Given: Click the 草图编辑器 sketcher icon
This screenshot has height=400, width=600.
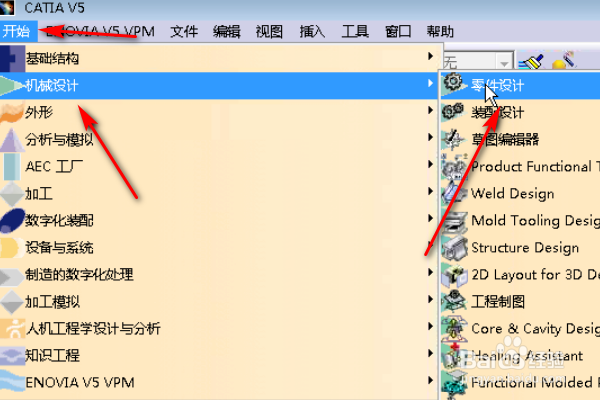Looking at the screenshot, I should tap(454, 139).
